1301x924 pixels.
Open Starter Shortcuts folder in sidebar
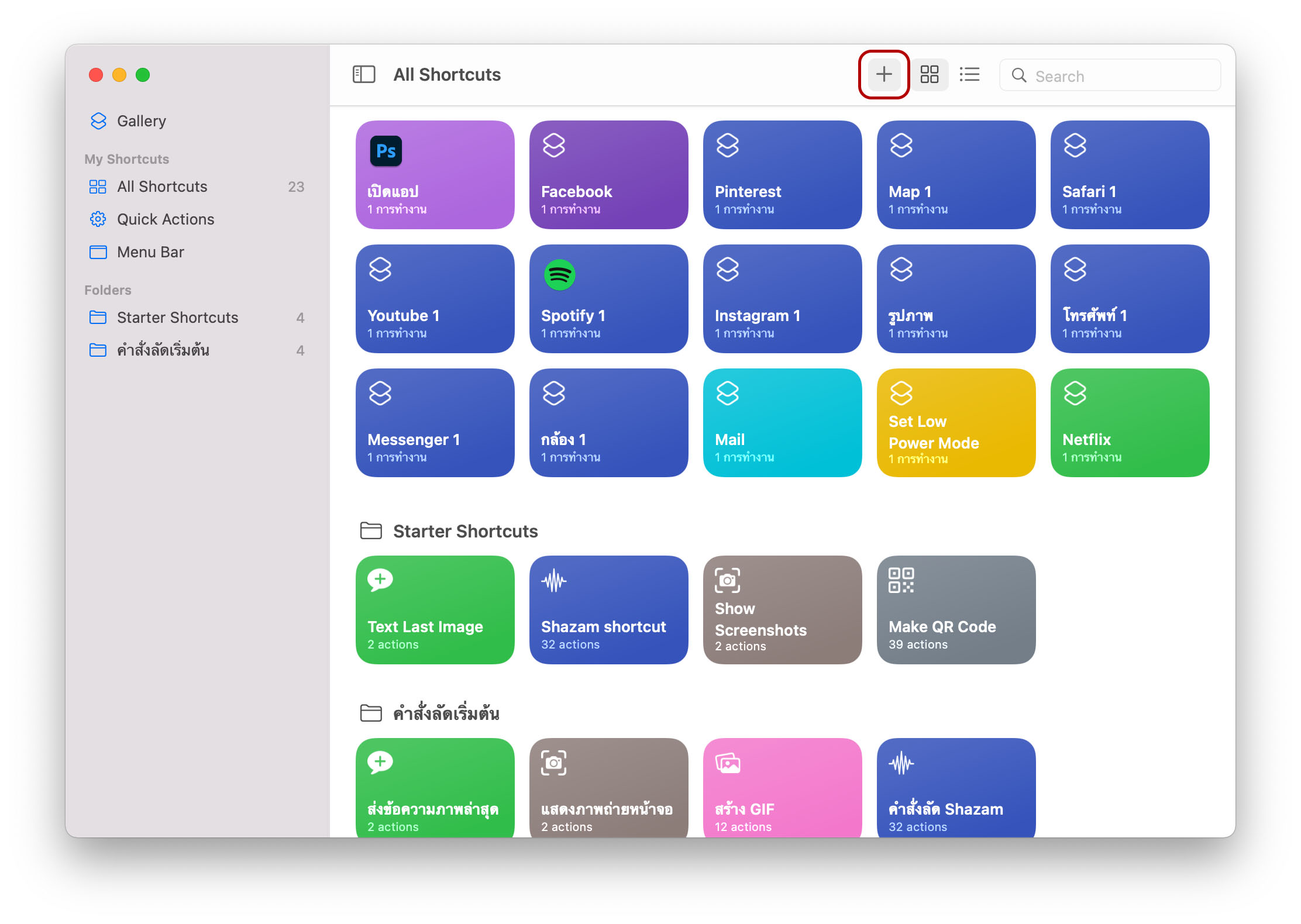pos(177,318)
